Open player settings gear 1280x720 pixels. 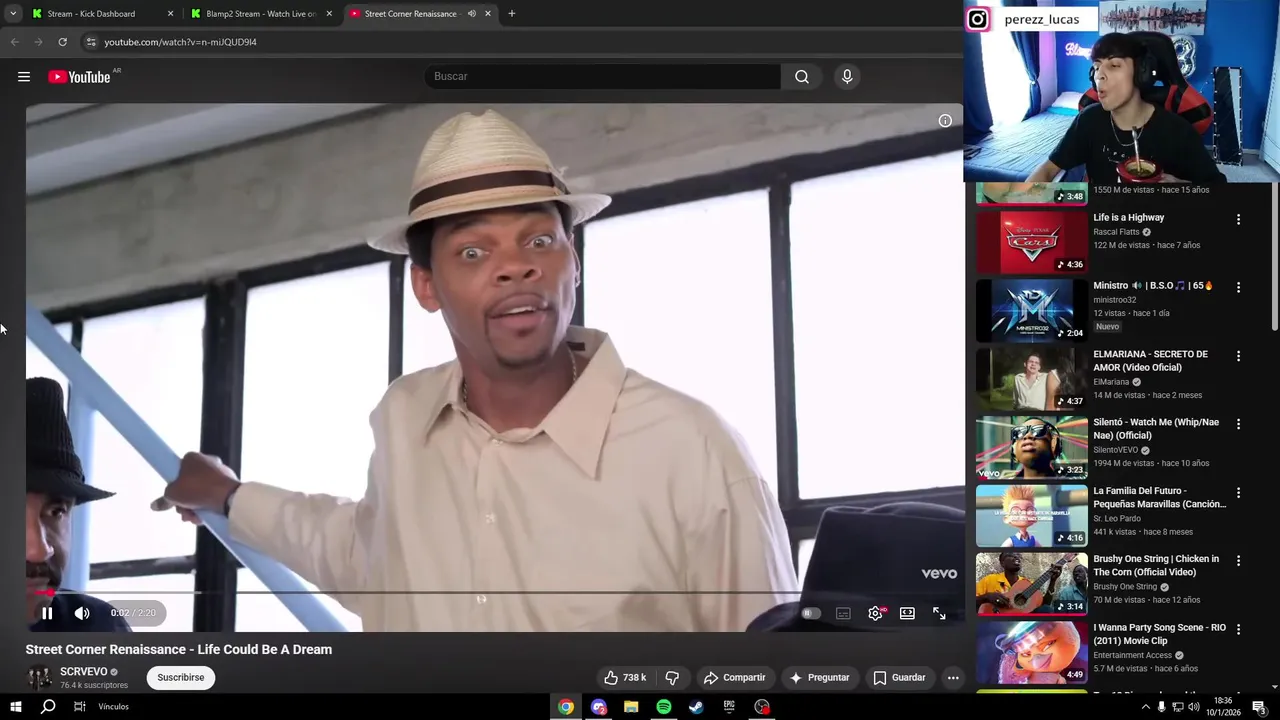click(x=875, y=613)
